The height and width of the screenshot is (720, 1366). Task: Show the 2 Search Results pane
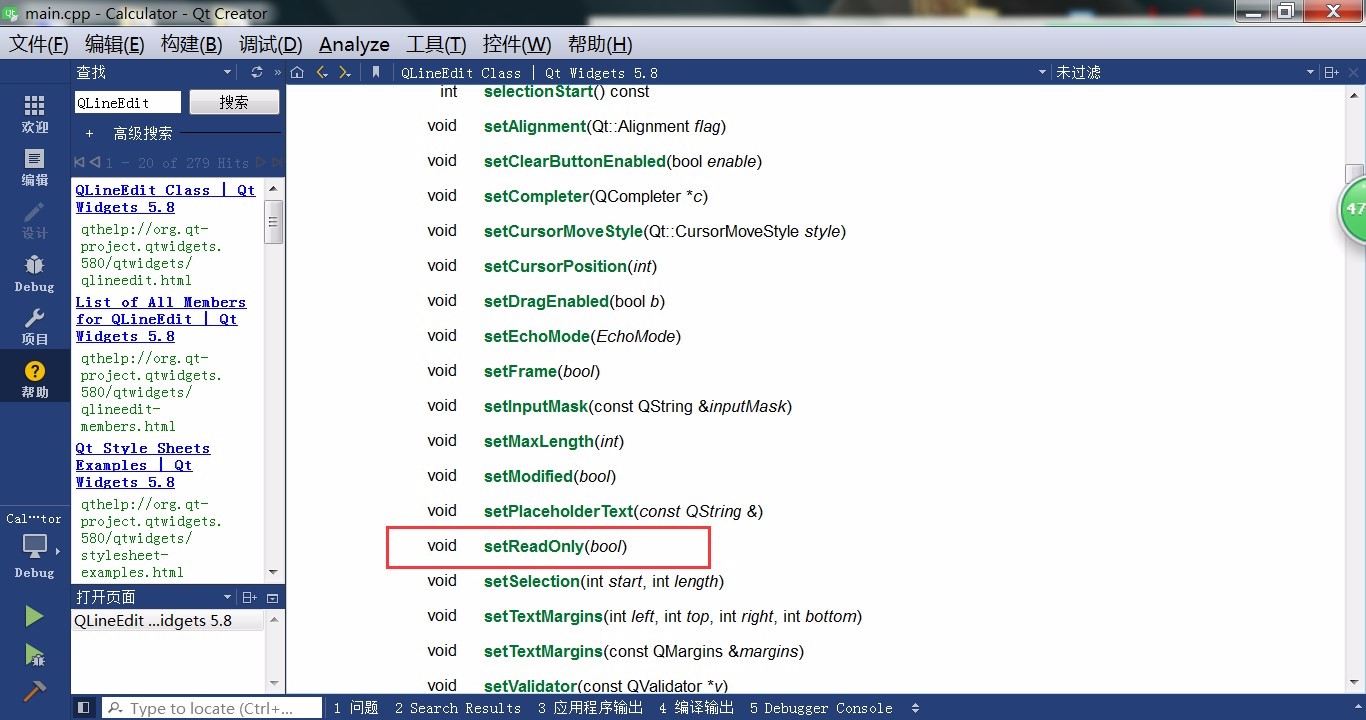(x=457, y=708)
